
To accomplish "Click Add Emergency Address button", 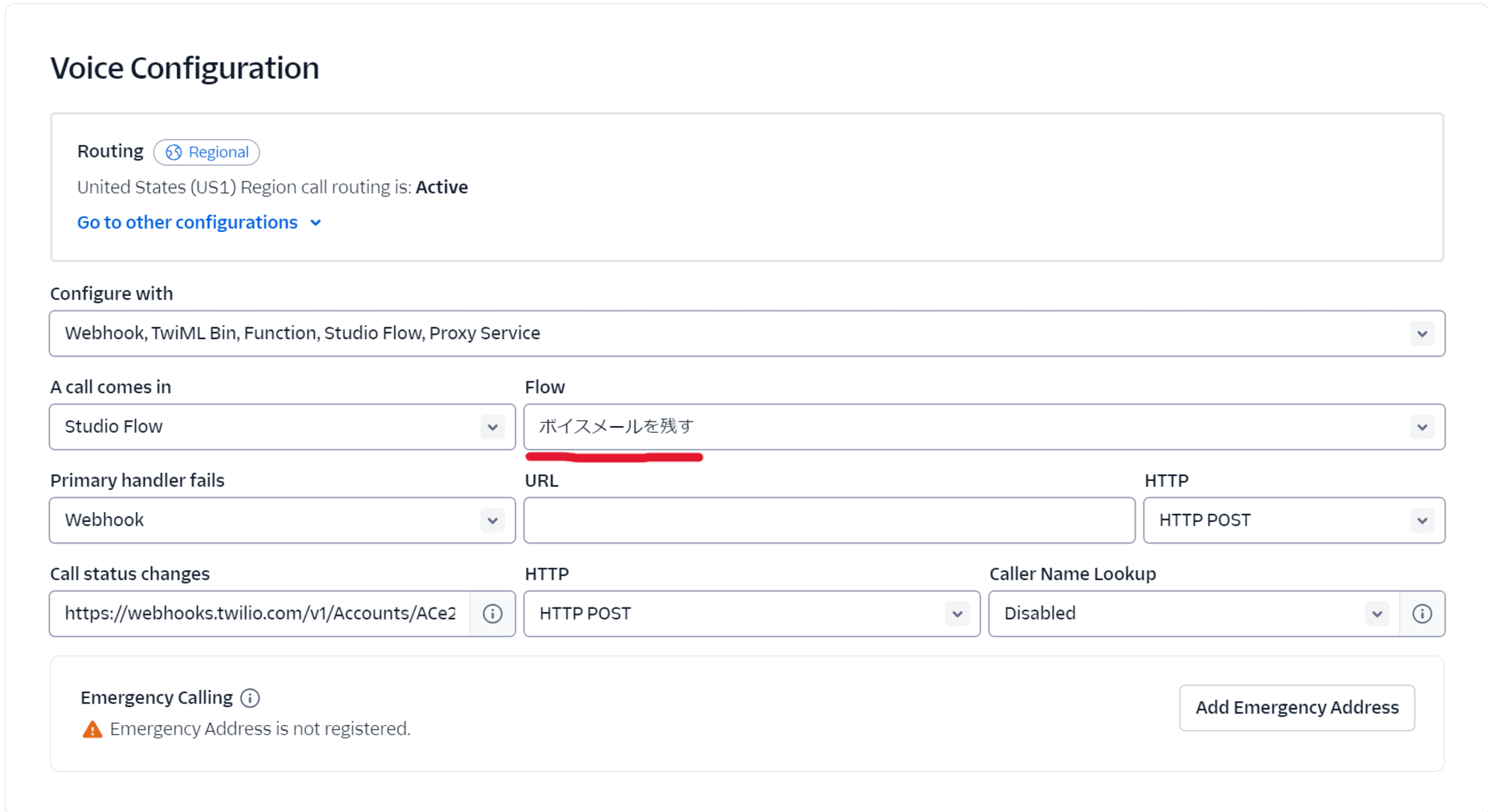I will pyautogui.click(x=1297, y=707).
